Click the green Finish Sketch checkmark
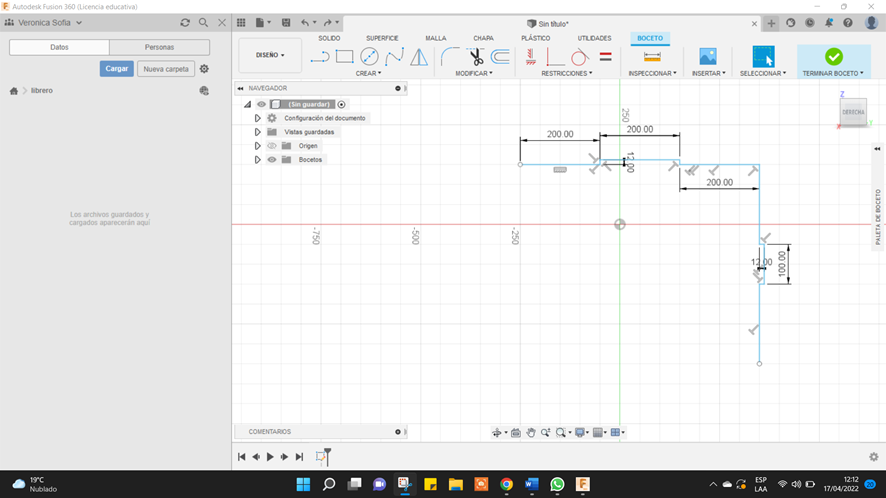Screen dimensions: 886x498 pyautogui.click(x=833, y=57)
